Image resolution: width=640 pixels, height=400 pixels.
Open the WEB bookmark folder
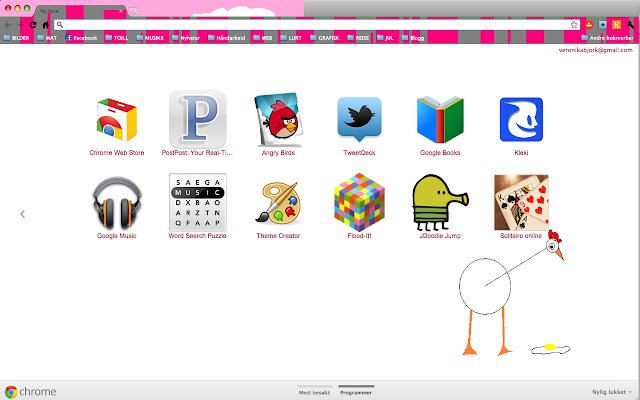(x=262, y=38)
